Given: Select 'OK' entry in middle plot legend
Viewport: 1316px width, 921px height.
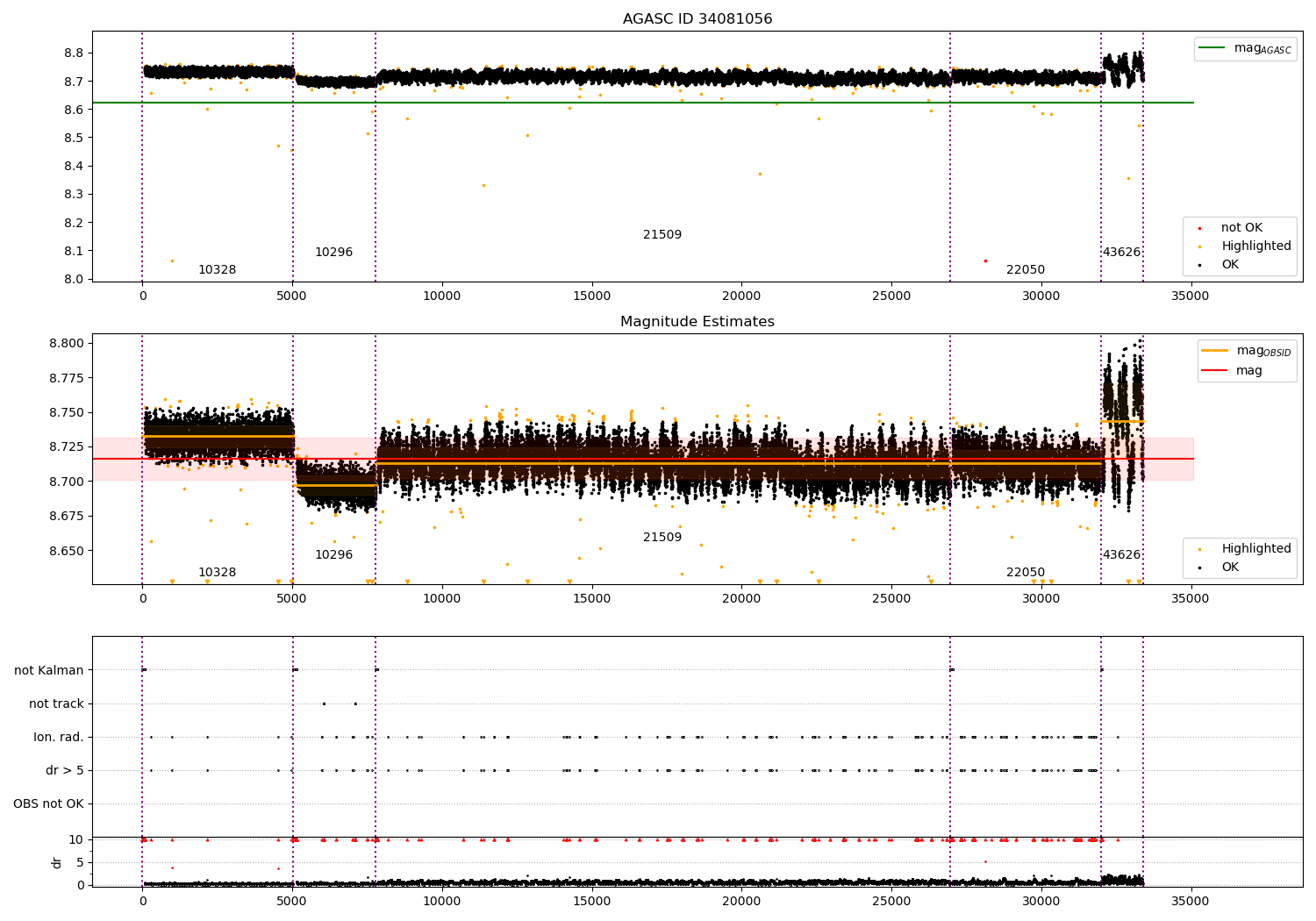Looking at the screenshot, I should pos(1230,568).
